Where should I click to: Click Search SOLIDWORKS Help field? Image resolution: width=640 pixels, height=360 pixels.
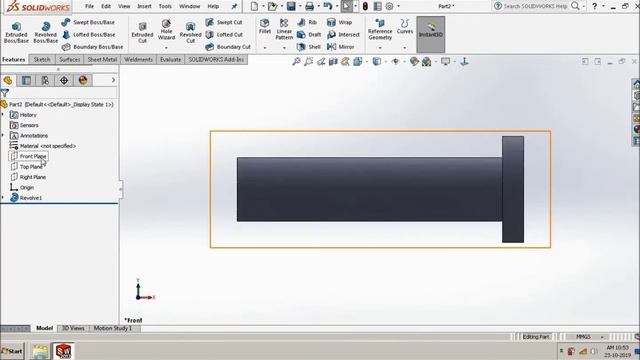coord(535,6)
